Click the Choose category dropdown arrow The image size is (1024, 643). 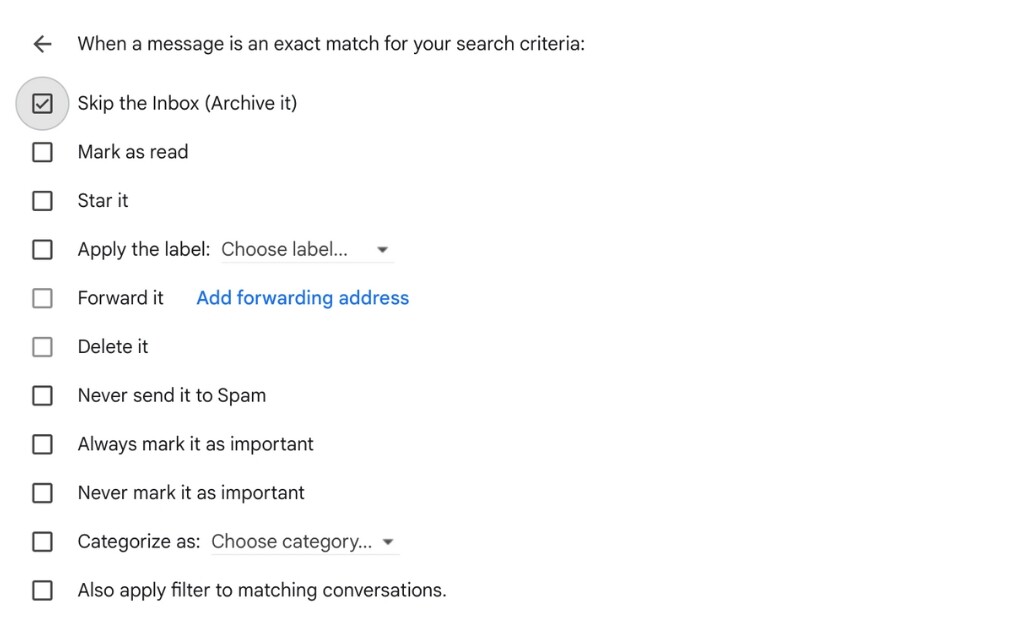[388, 542]
